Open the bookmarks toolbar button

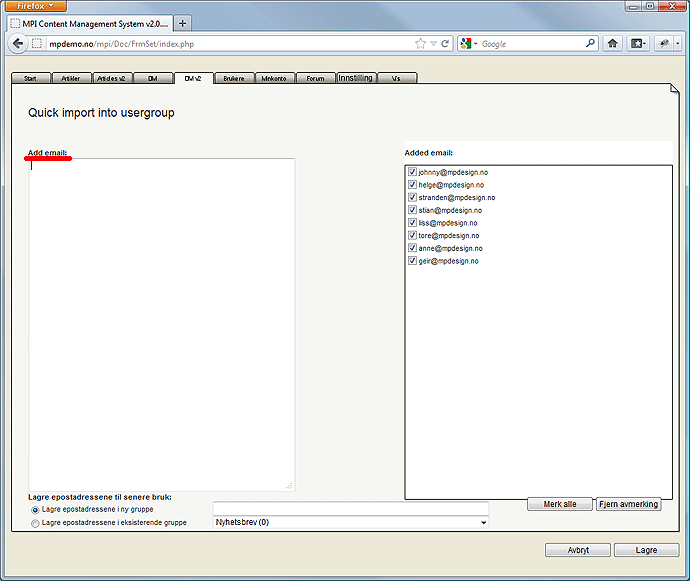point(638,43)
